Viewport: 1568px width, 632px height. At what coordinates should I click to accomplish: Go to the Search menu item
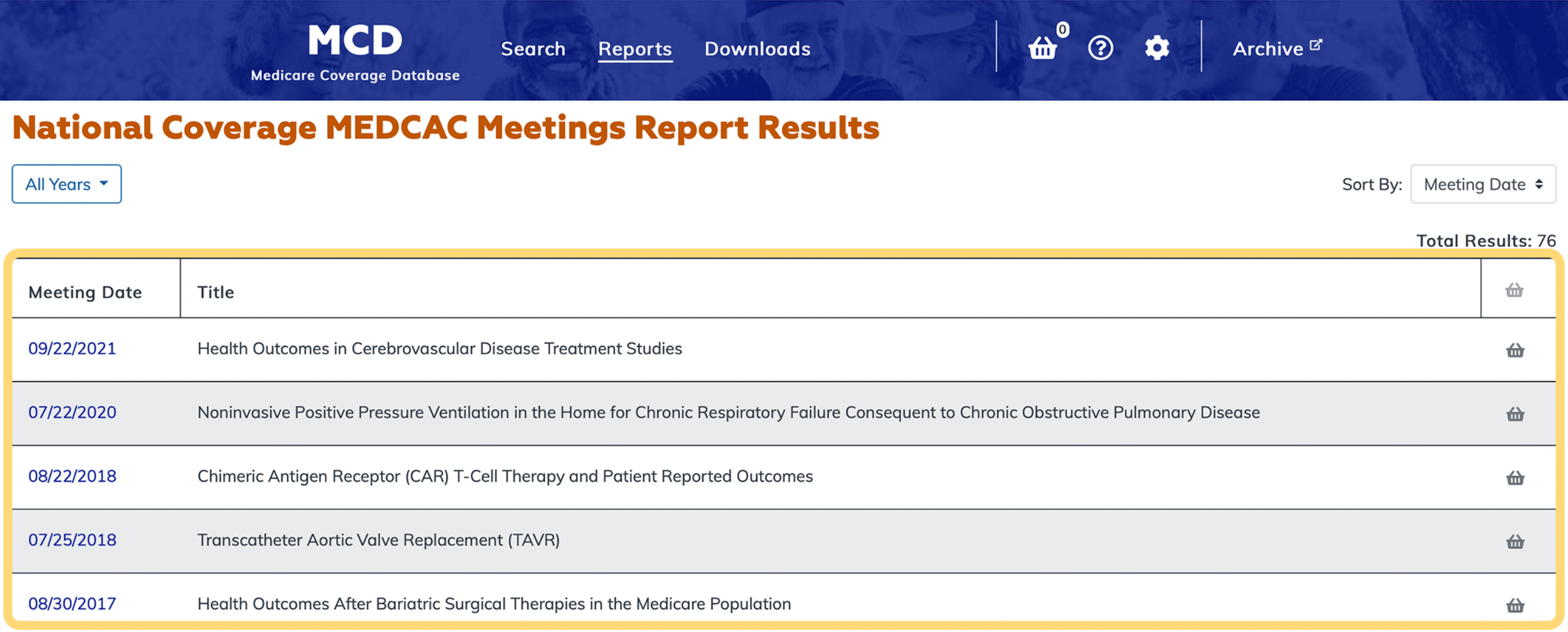point(533,49)
